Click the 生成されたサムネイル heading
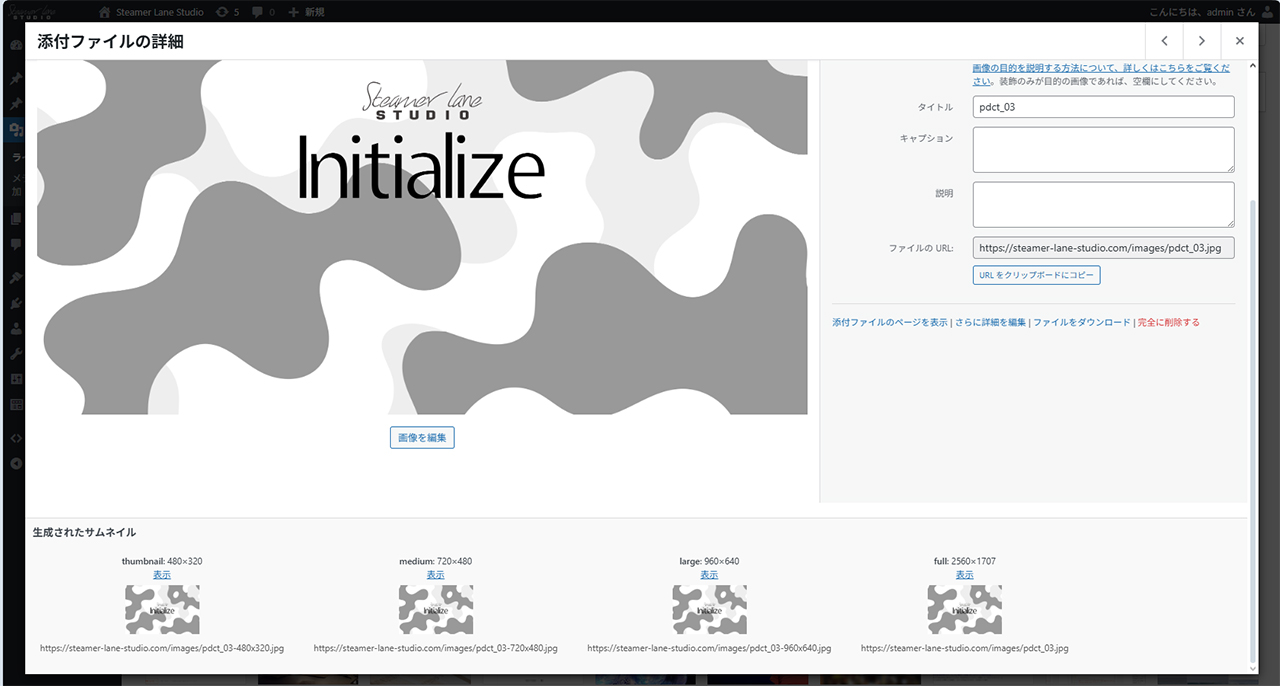1280x686 pixels. [x=85, y=533]
